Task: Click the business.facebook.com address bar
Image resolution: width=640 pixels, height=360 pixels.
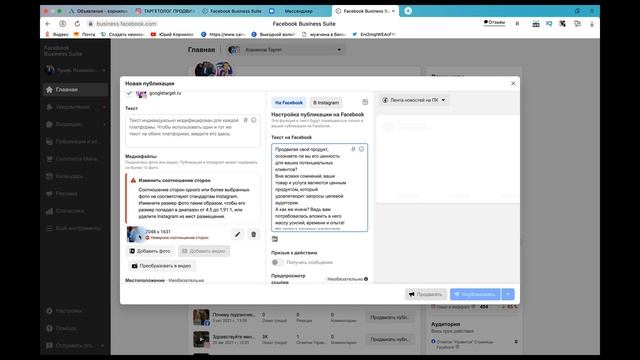Action: pyautogui.click(x=126, y=24)
